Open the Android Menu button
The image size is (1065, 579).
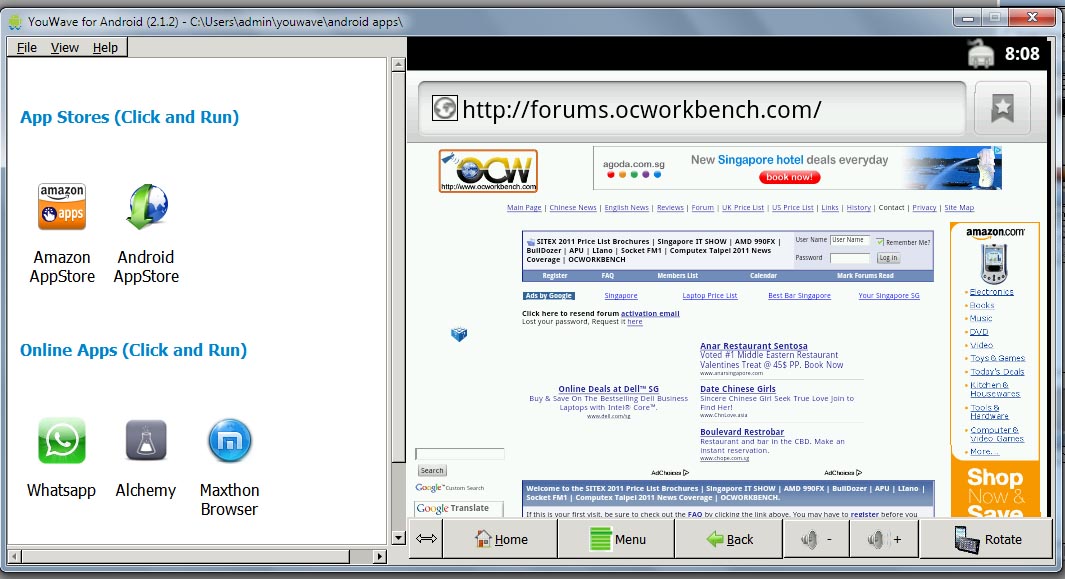(617, 539)
